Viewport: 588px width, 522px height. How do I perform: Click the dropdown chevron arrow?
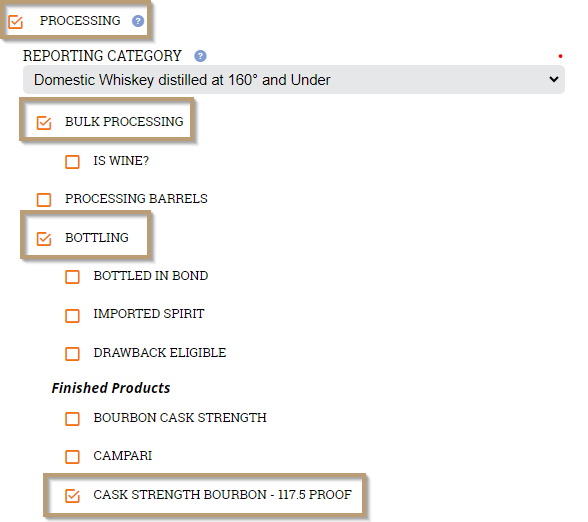click(x=554, y=80)
